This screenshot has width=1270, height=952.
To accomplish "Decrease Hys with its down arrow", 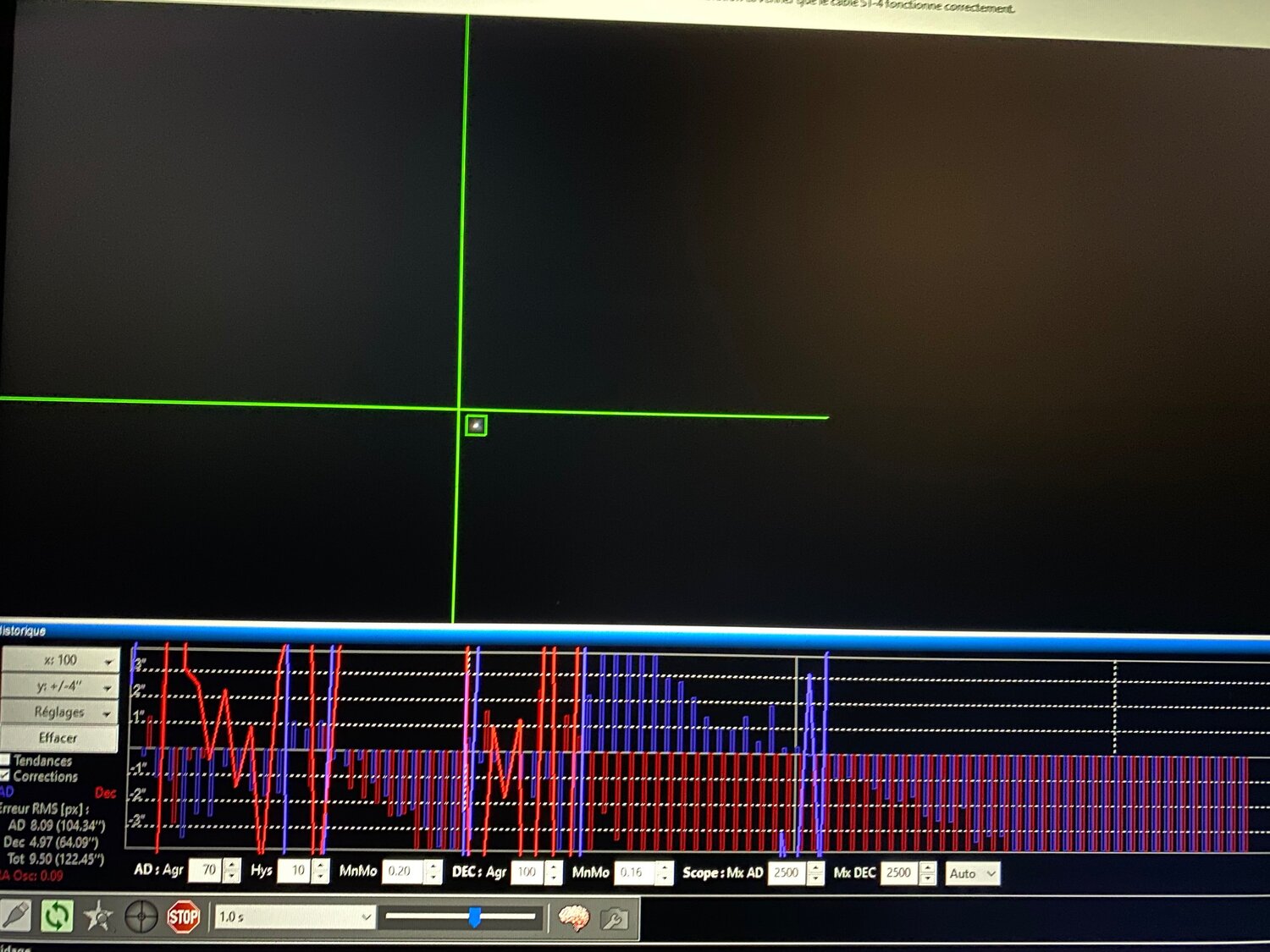I will pyautogui.click(x=320, y=876).
